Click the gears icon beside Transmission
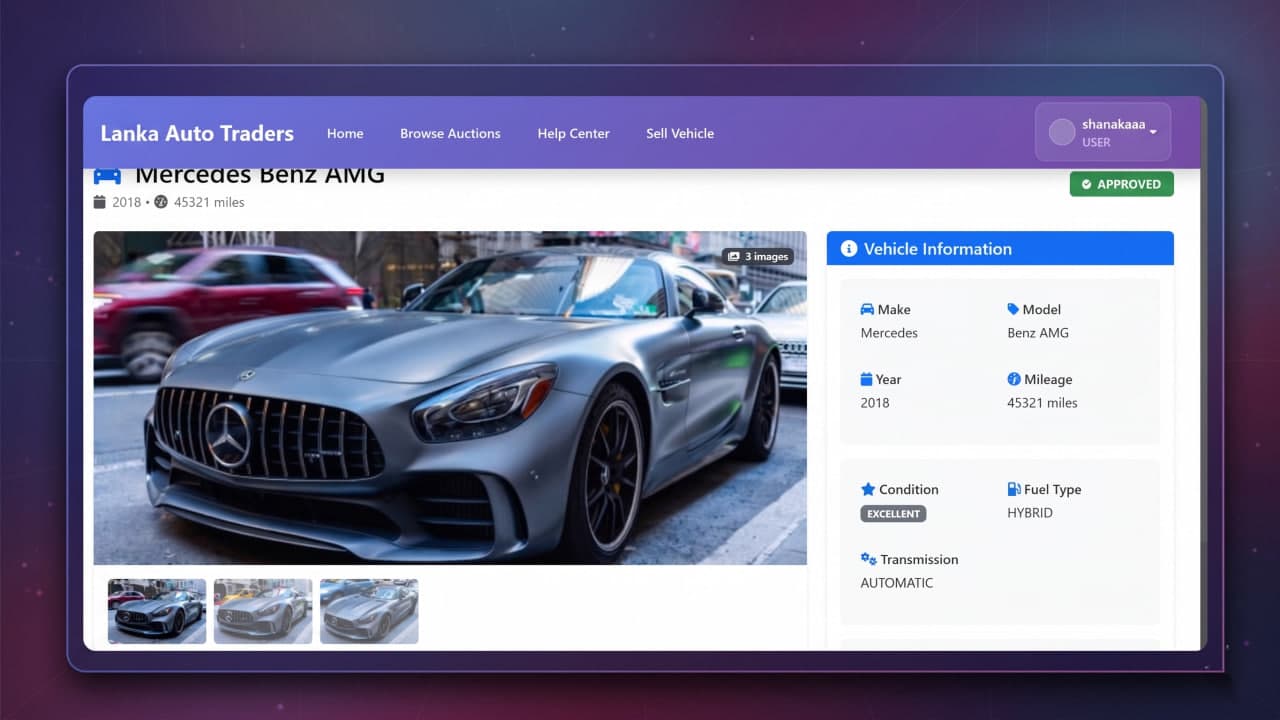 (868, 559)
